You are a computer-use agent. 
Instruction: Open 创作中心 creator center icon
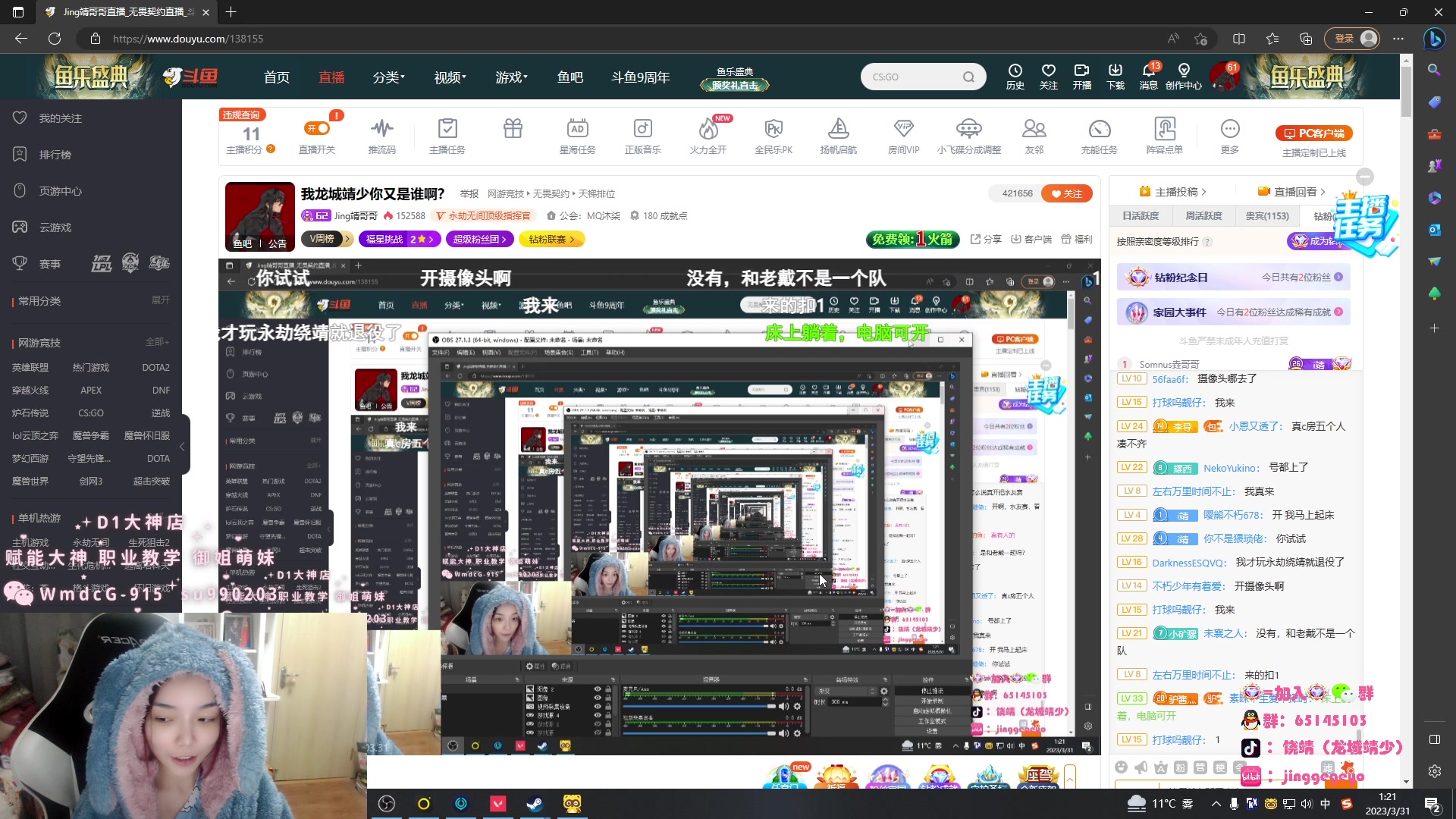pyautogui.click(x=1183, y=77)
